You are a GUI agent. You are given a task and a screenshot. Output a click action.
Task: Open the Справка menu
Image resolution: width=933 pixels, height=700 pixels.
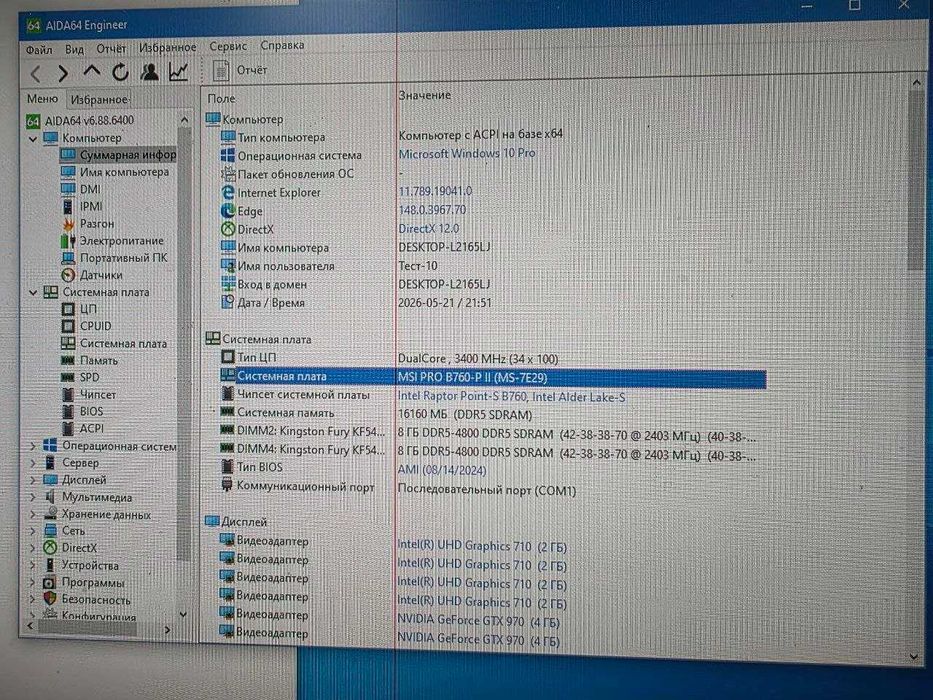(282, 45)
